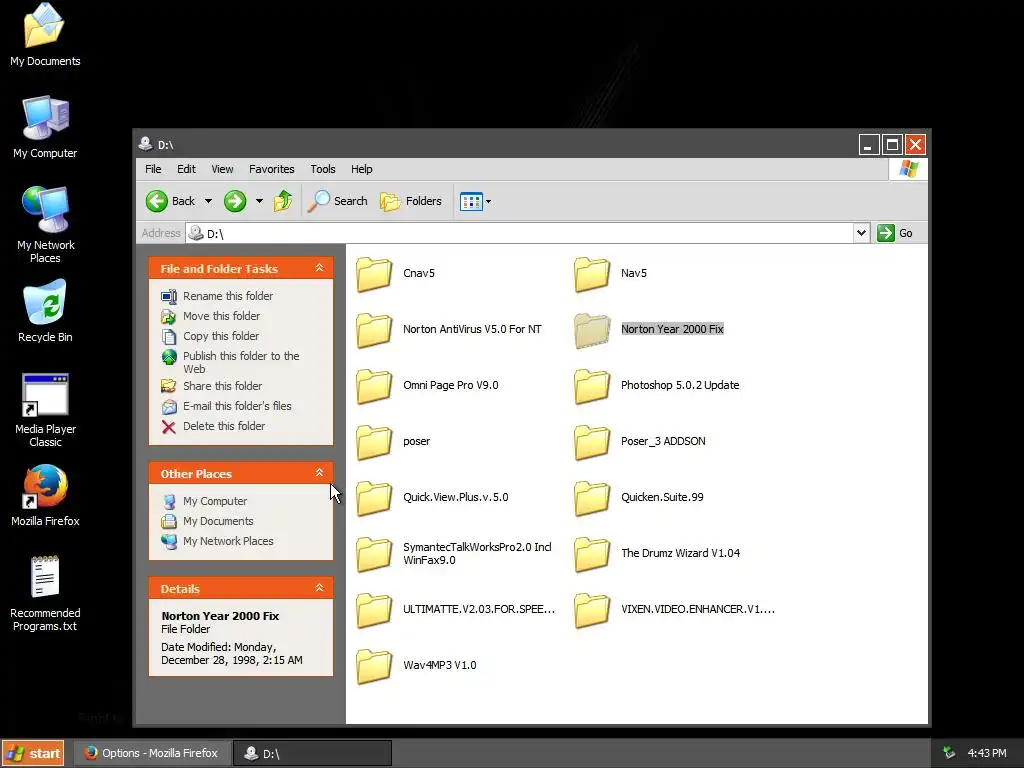
Task: Open the Back history dropdown arrow
Action: point(208,201)
